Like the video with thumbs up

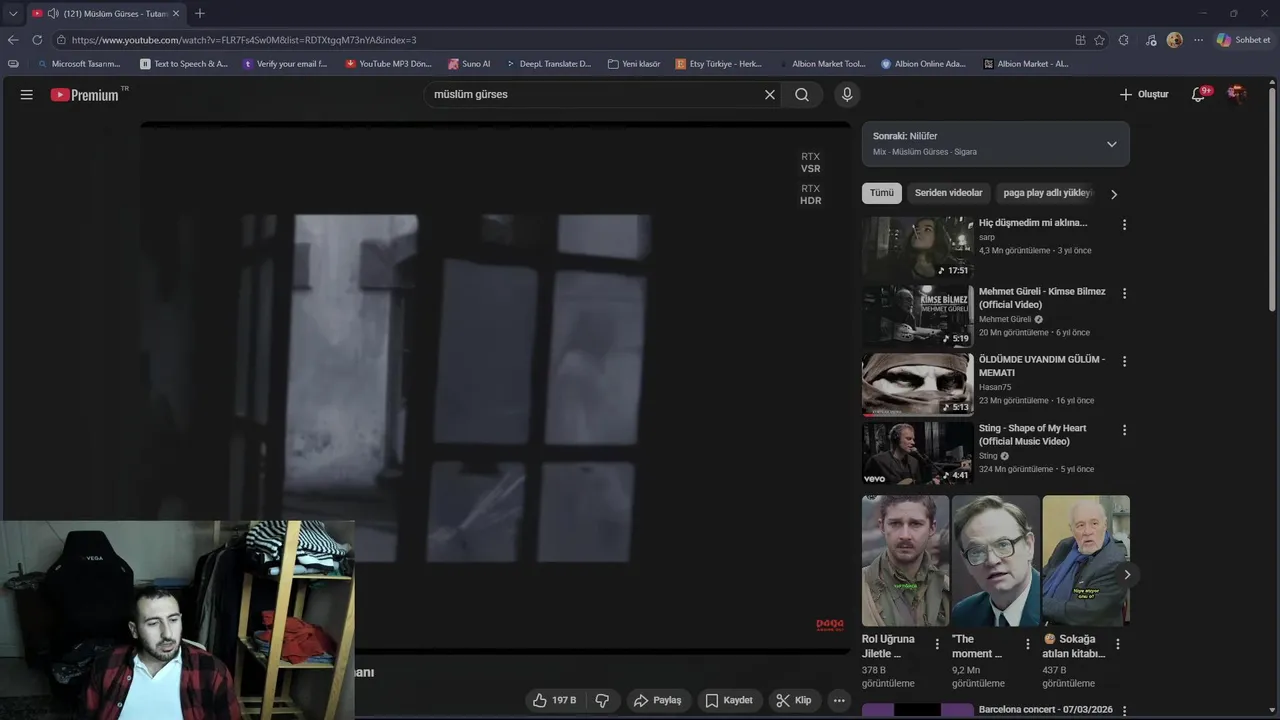pos(555,700)
